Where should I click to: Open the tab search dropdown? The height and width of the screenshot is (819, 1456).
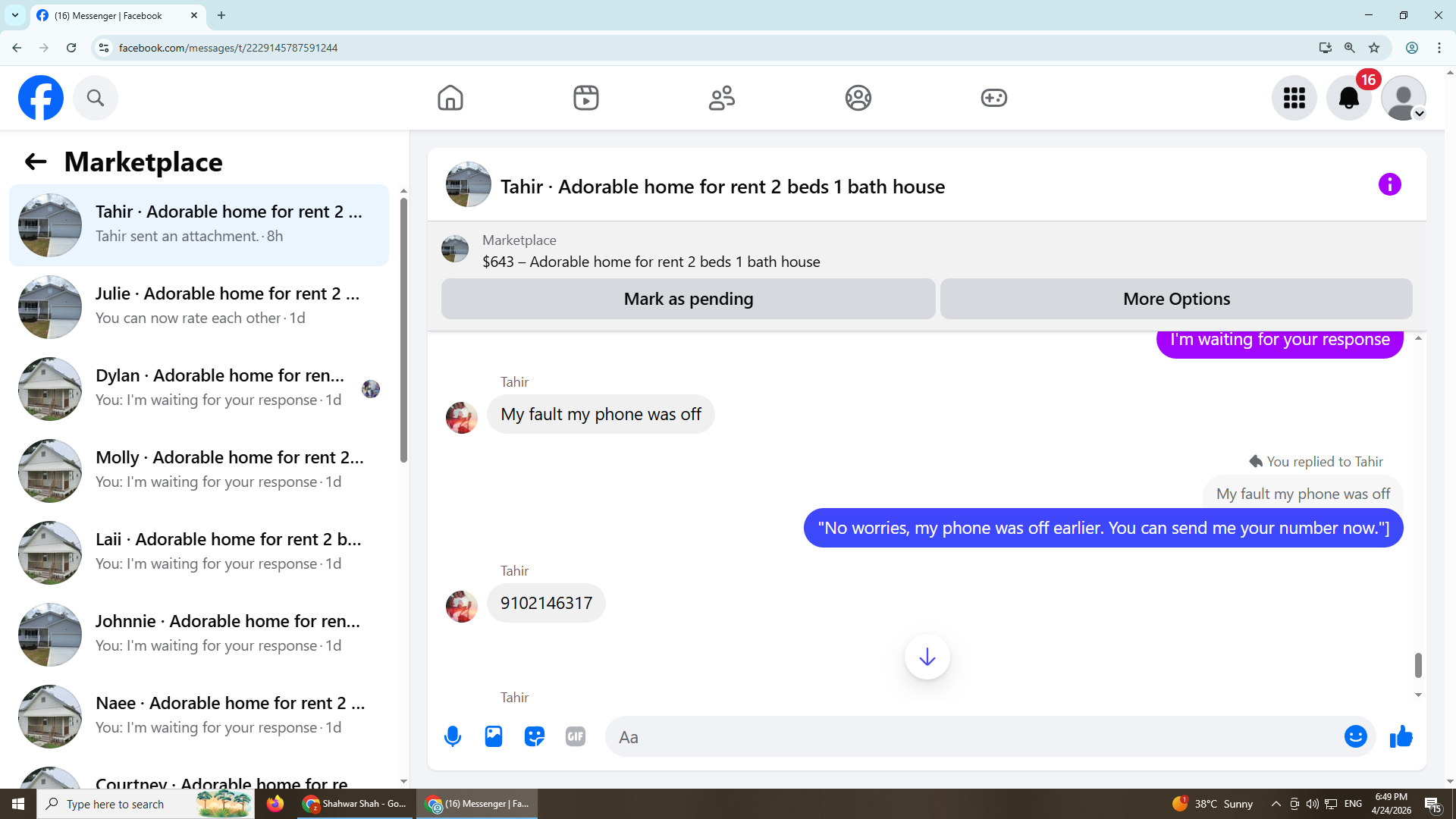click(x=15, y=15)
